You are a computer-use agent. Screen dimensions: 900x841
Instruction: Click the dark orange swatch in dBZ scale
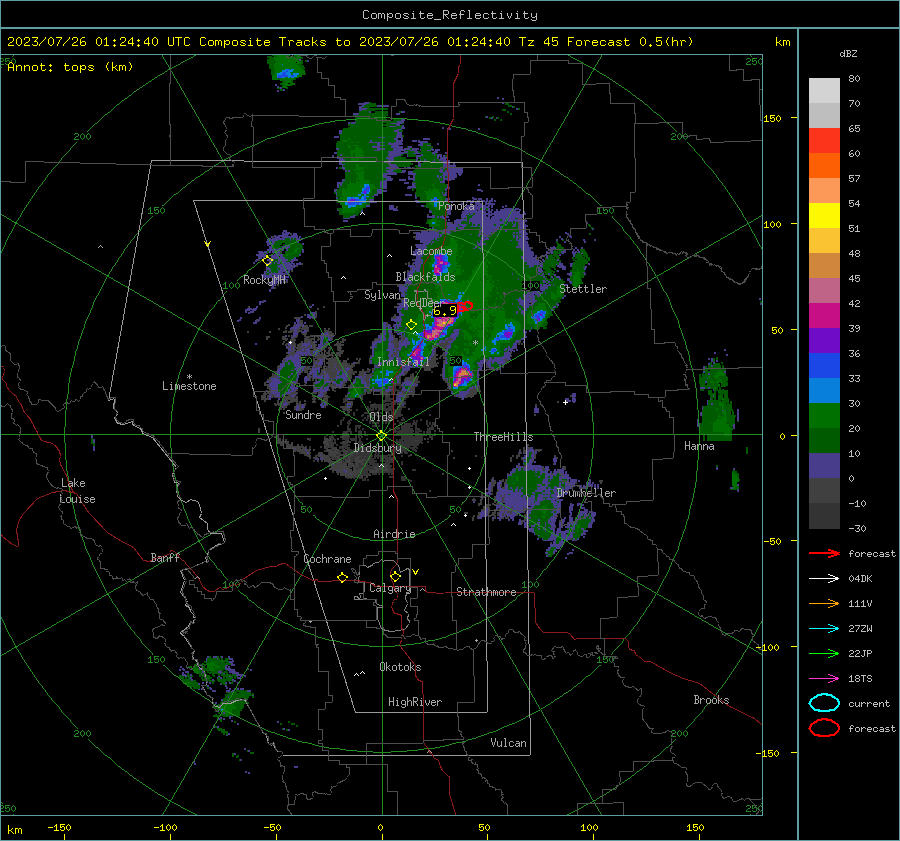tap(824, 165)
